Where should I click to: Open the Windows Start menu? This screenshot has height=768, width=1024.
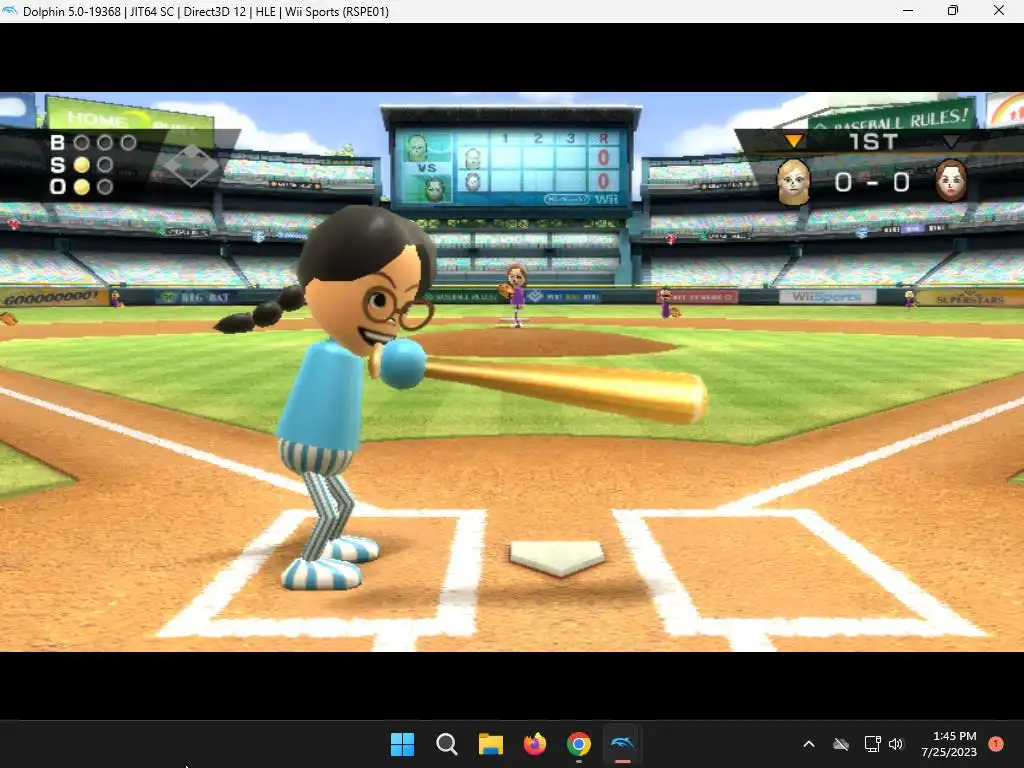click(x=402, y=744)
